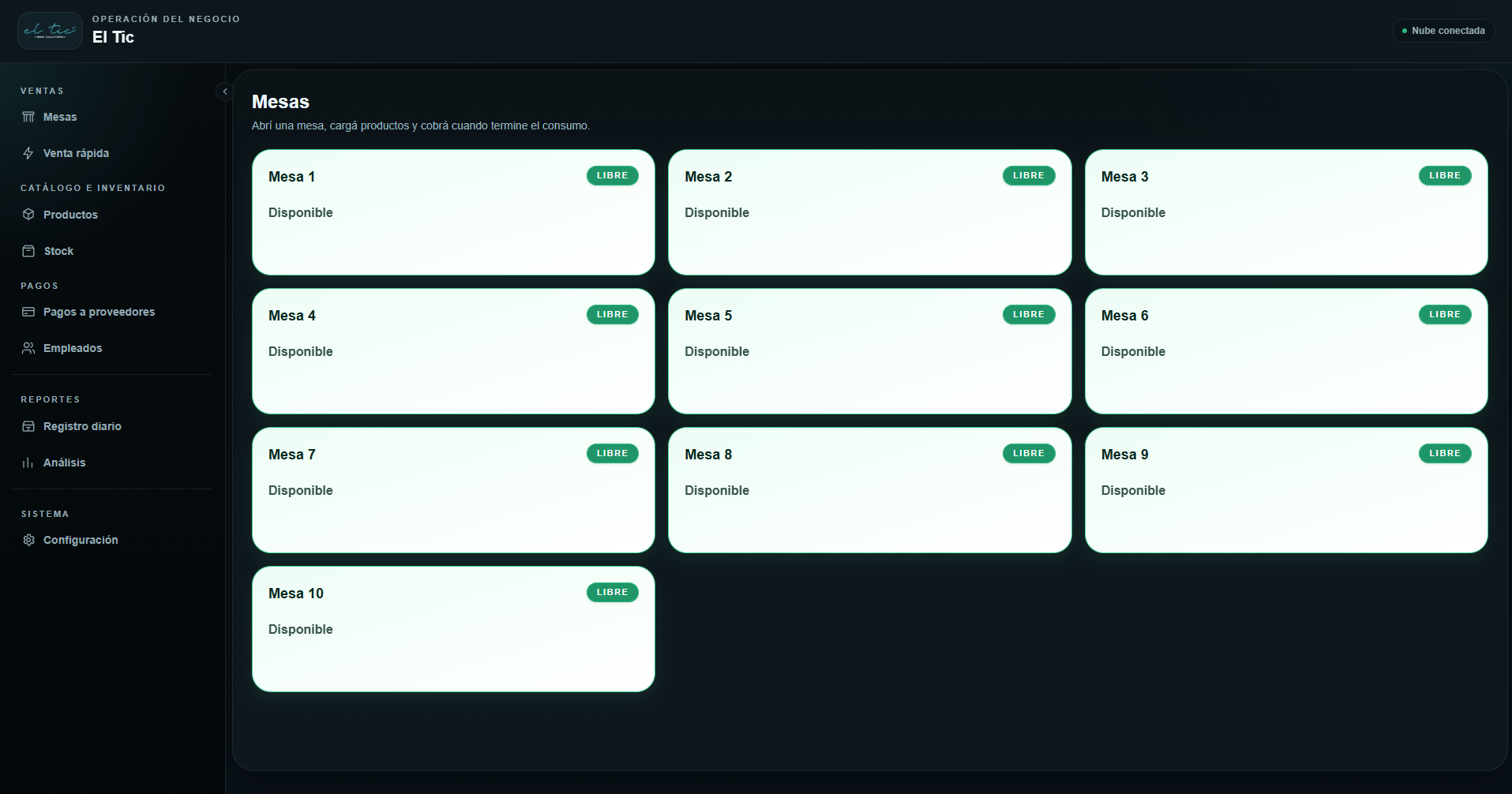Click the LIBRE badge on Mesa 8
This screenshot has height=794, width=1512.
point(1029,453)
